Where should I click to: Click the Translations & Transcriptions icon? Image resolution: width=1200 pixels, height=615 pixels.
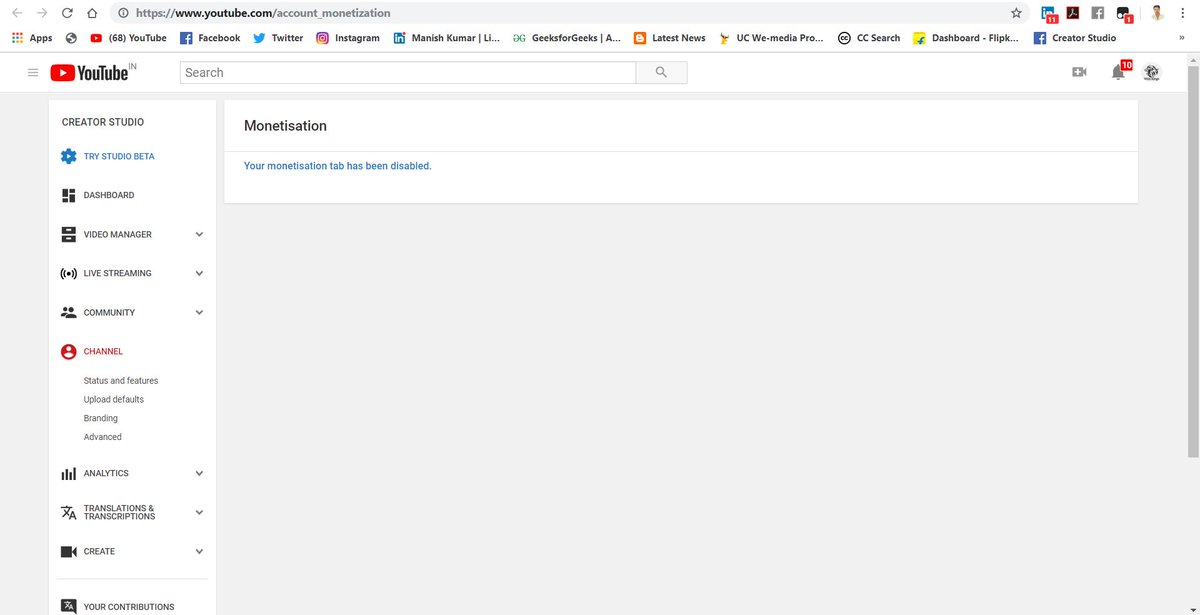click(x=68, y=513)
